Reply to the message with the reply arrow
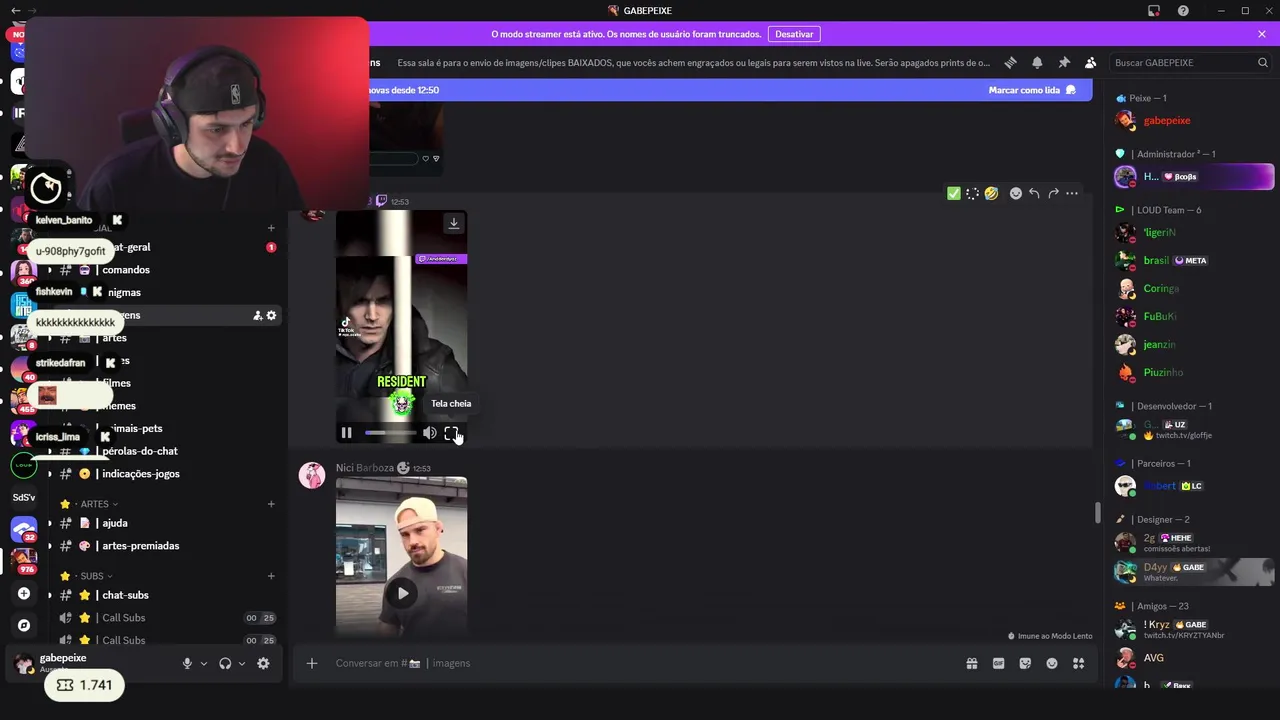Screen dimensions: 1280x720 click(1034, 193)
